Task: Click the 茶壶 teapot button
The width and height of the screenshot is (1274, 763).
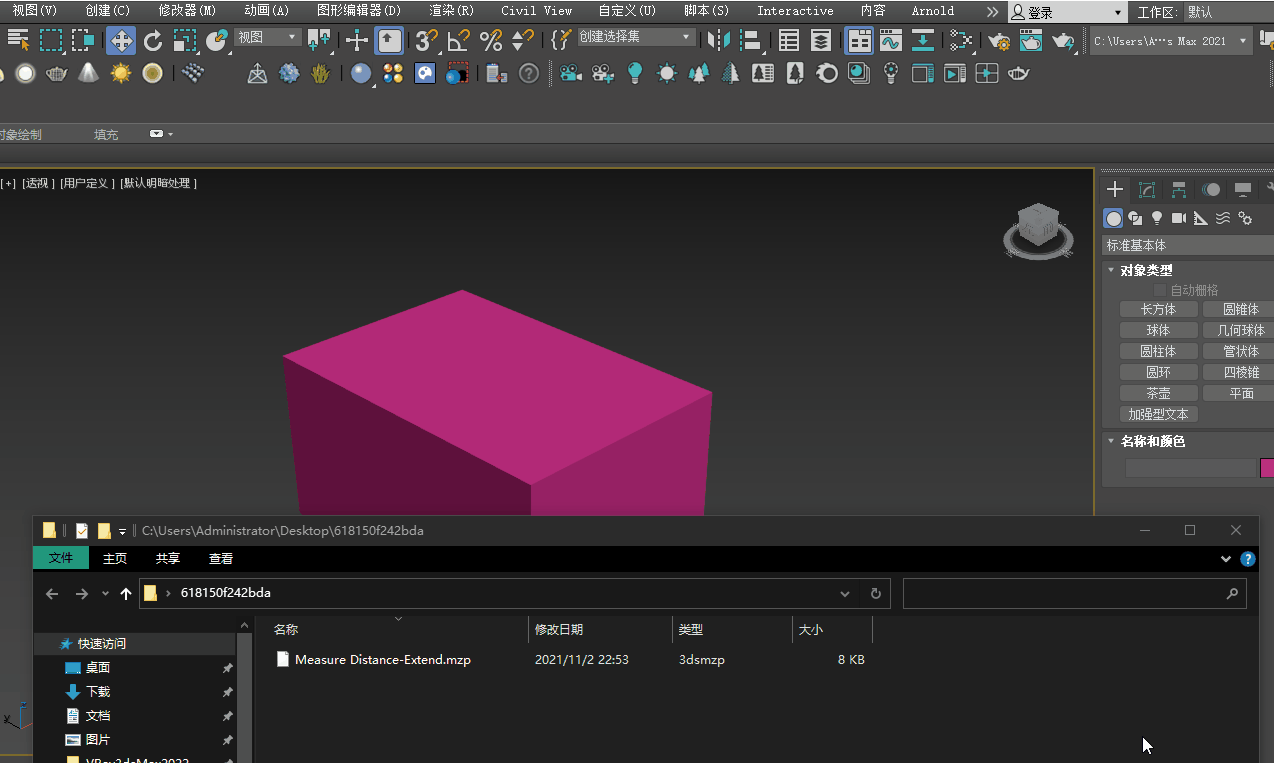Action: pos(1158,393)
